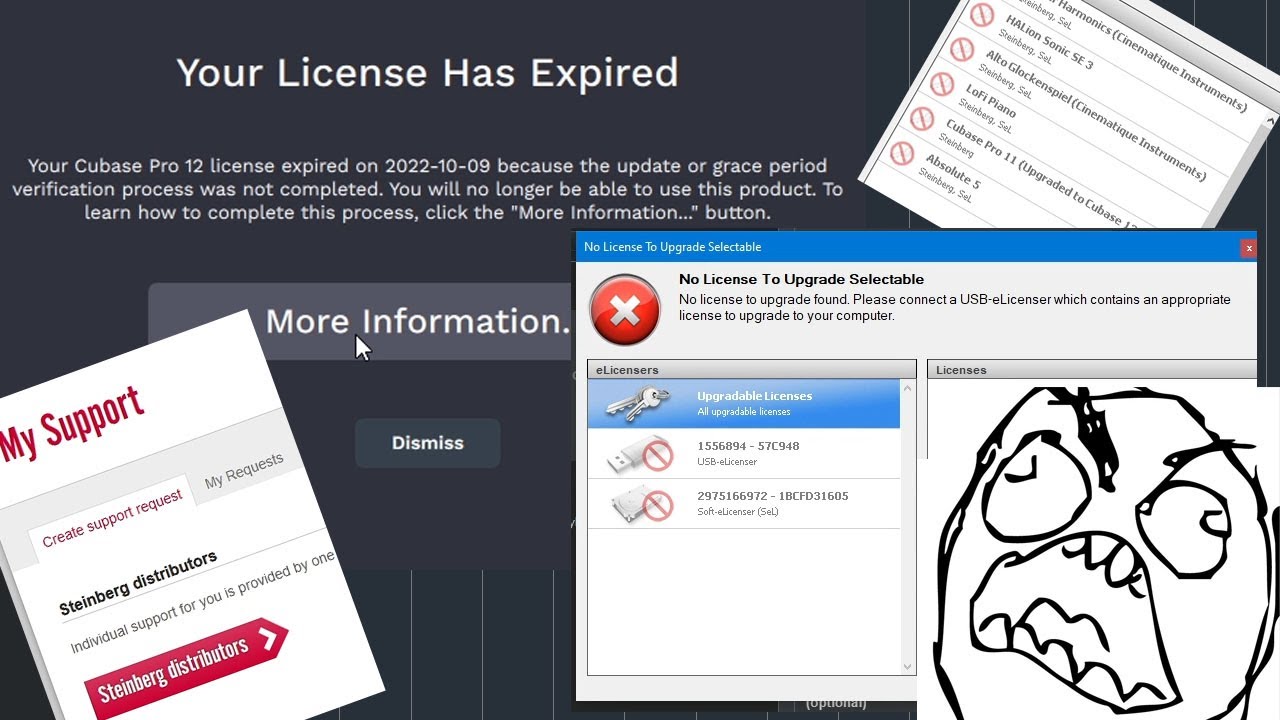Close the No License To Upgrade Selectable dialog
Image resolution: width=1280 pixels, height=720 pixels.
point(1248,248)
